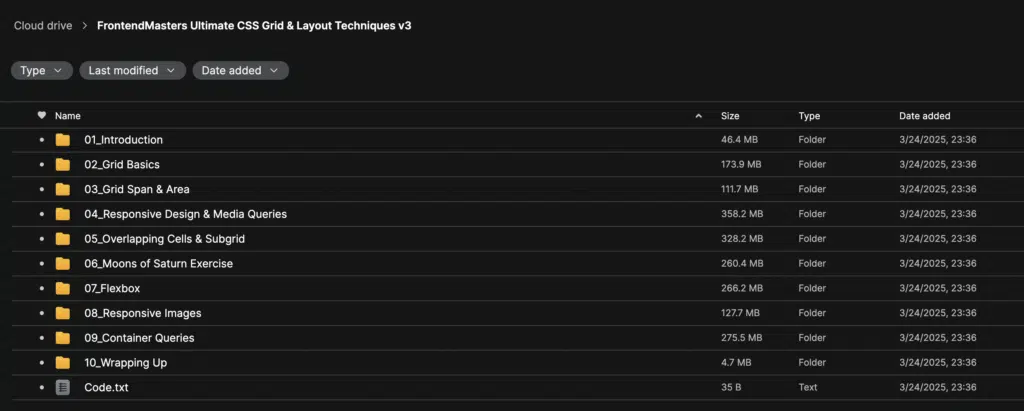Image resolution: width=1024 pixels, height=411 pixels.
Task: Click the 06_Moons of Saturn Exercise folder icon
Action: click(x=63, y=264)
